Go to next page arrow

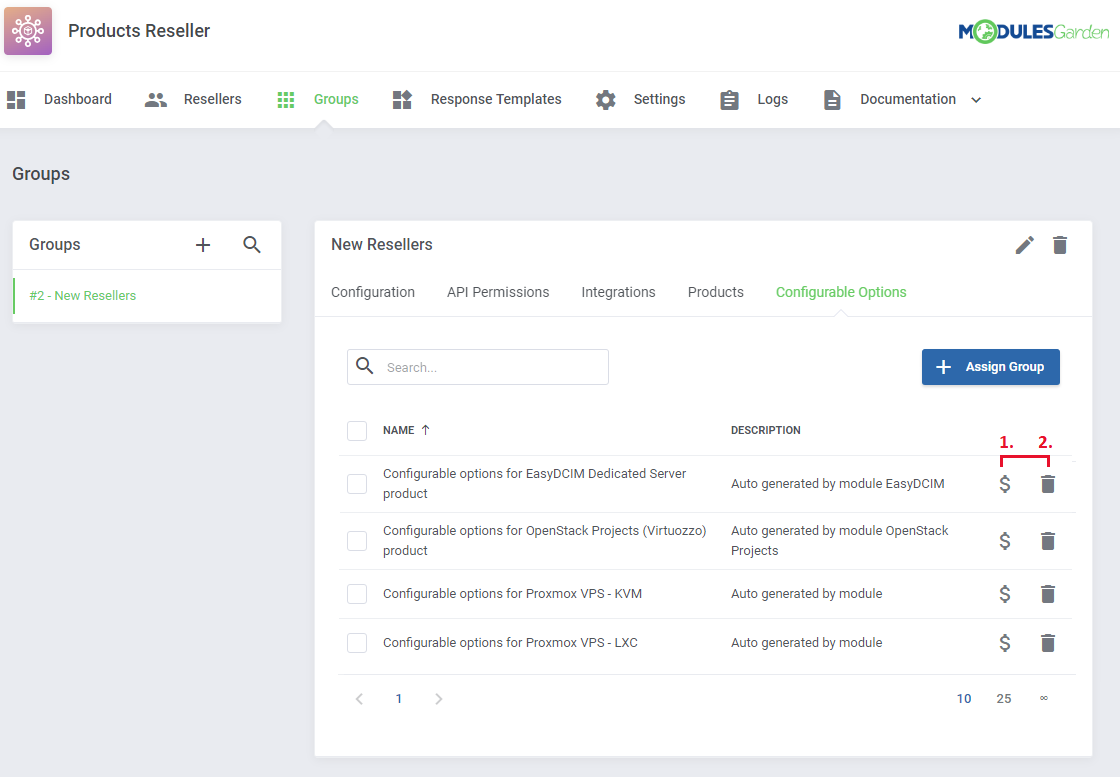[439, 699]
